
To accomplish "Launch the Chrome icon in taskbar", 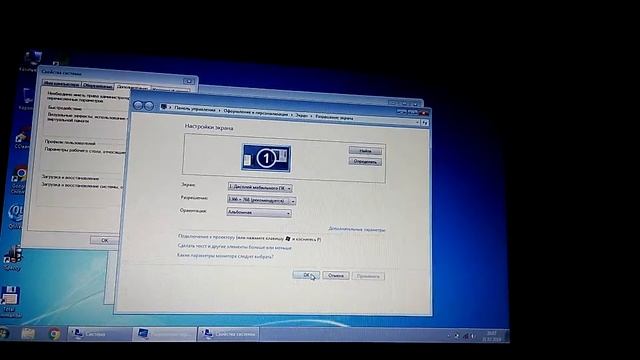I will click(54, 334).
